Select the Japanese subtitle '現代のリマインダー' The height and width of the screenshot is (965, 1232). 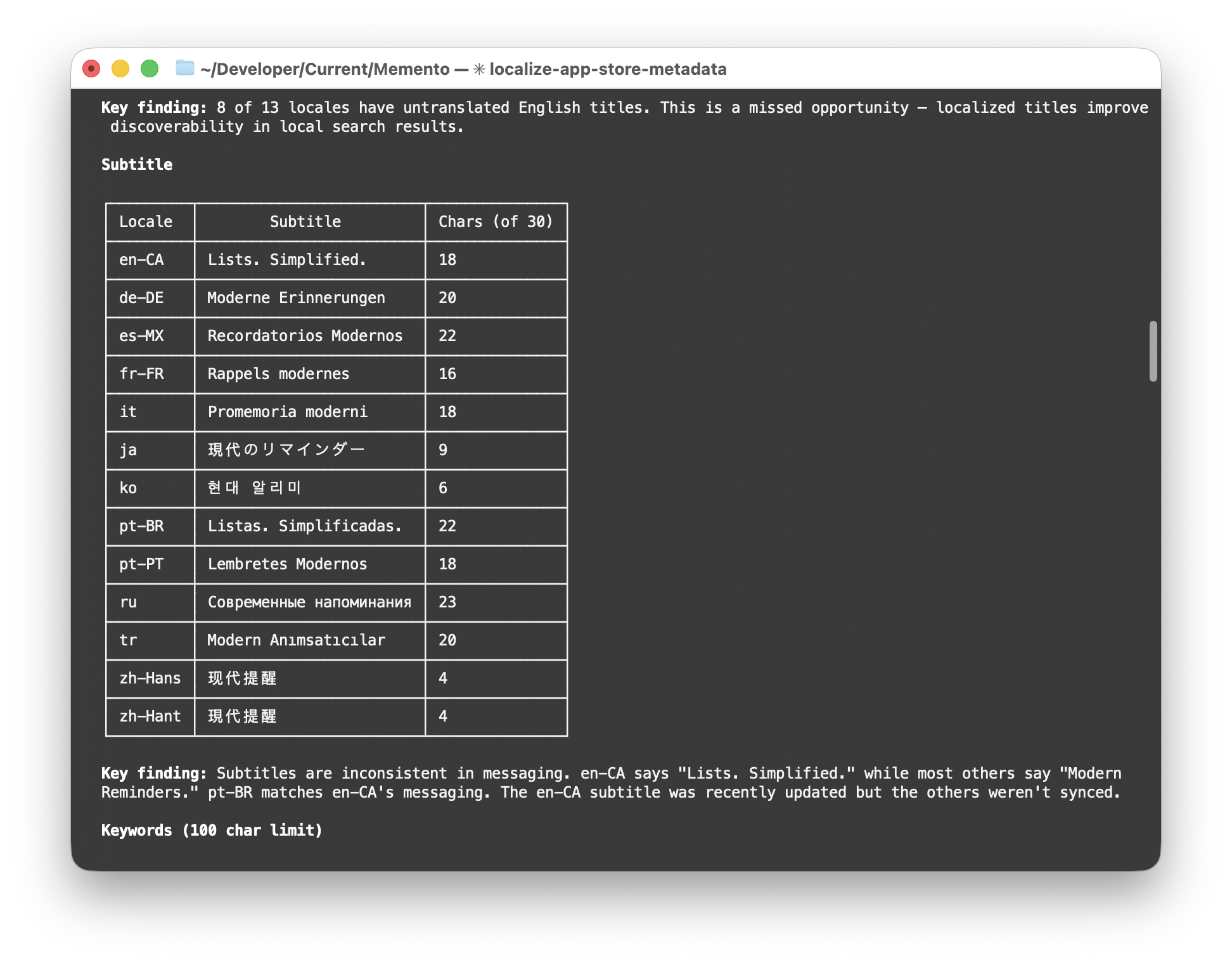pyautogui.click(x=286, y=450)
